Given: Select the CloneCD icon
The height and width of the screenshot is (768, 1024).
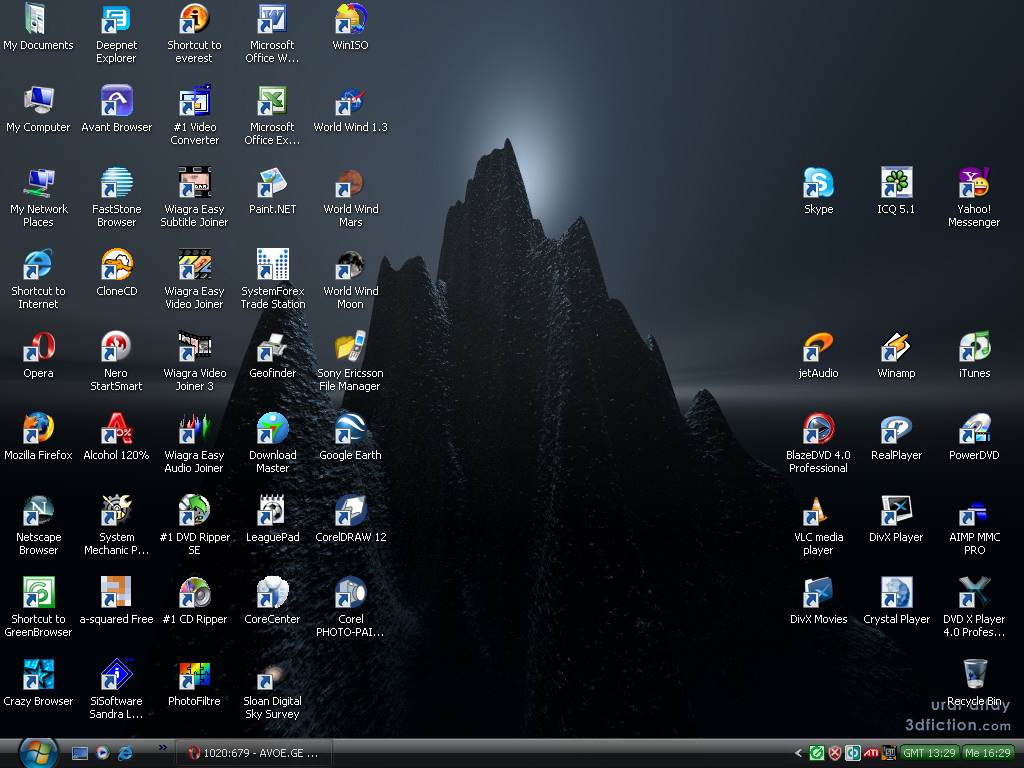Looking at the screenshot, I should pos(116,264).
